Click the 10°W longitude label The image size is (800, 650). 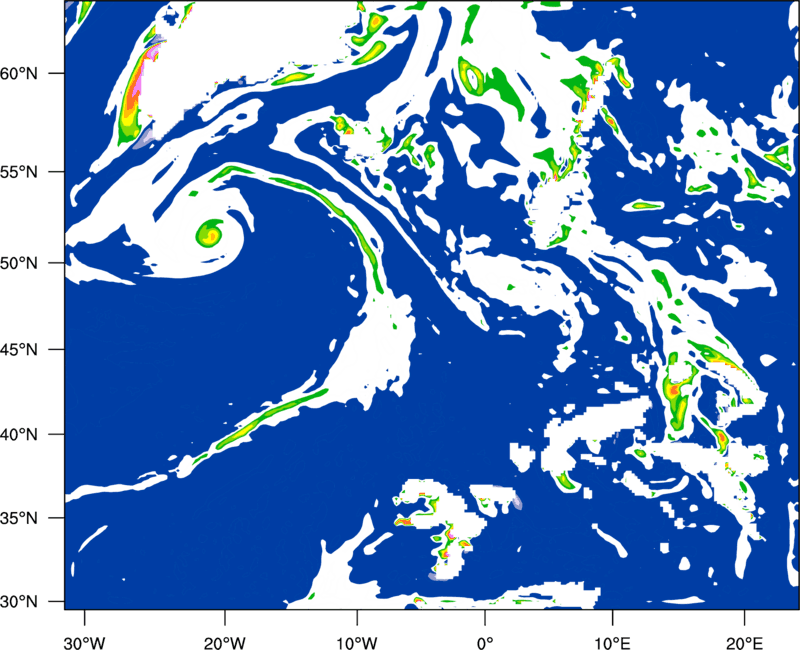[356, 643]
